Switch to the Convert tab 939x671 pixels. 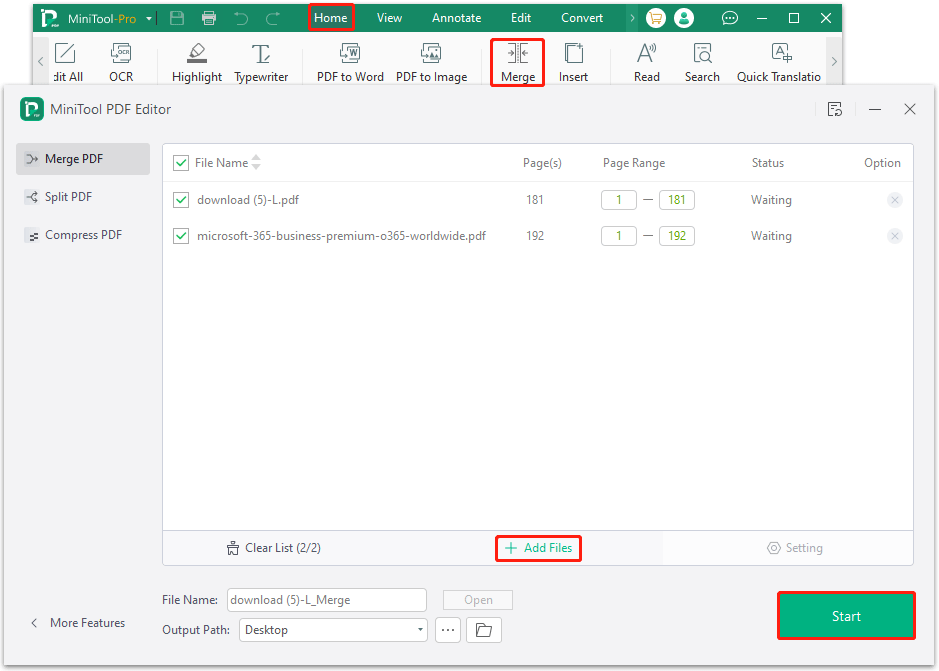coord(581,18)
